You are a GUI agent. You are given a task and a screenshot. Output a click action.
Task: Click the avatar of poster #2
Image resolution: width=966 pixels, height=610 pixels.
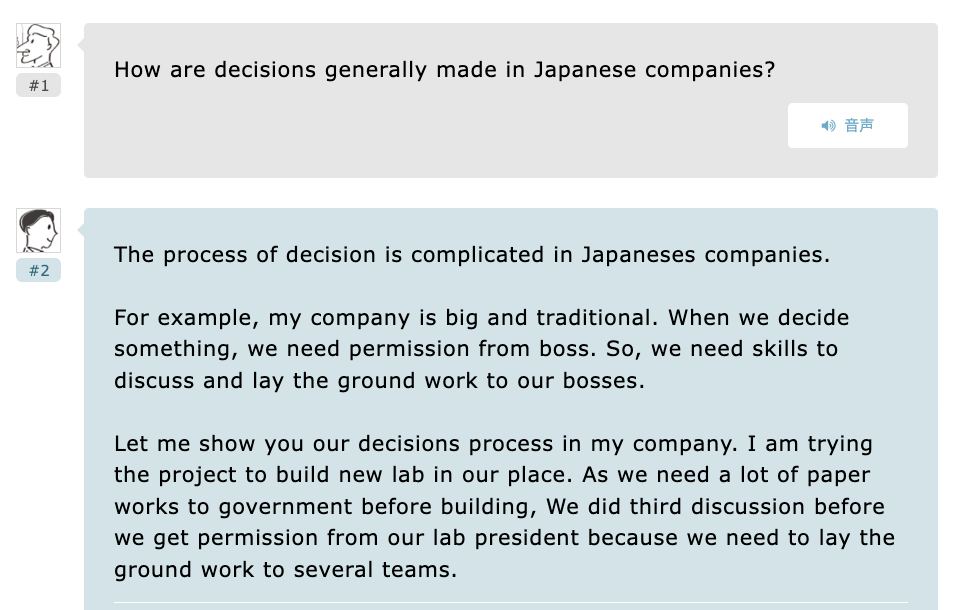coord(39,231)
